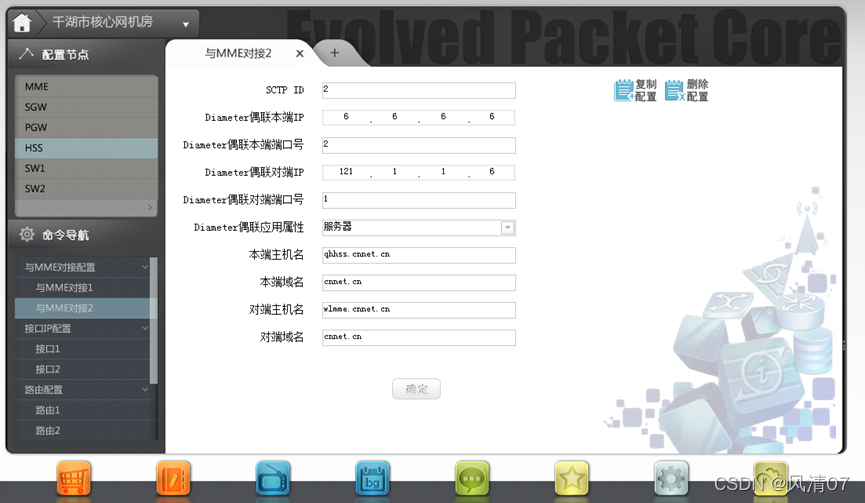Click the home icon at top left
865x503 pixels.
[22, 23]
